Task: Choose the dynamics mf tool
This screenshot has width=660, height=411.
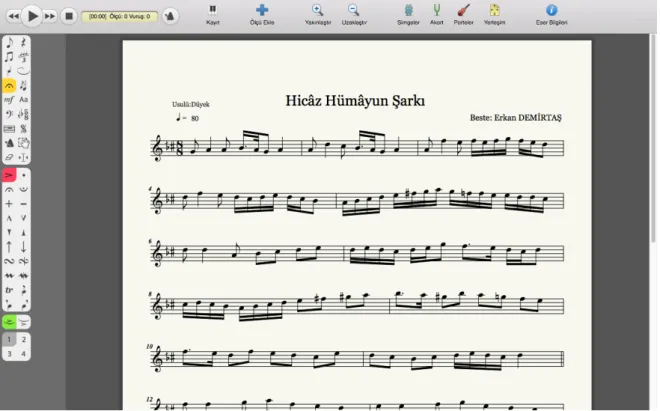Action: (x=9, y=100)
